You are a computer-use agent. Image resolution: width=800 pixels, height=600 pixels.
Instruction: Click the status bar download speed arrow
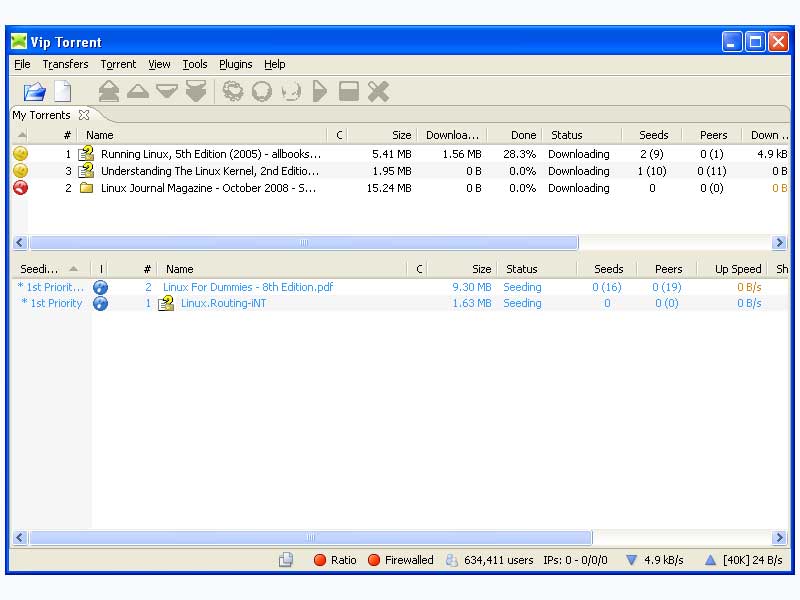(x=631, y=560)
